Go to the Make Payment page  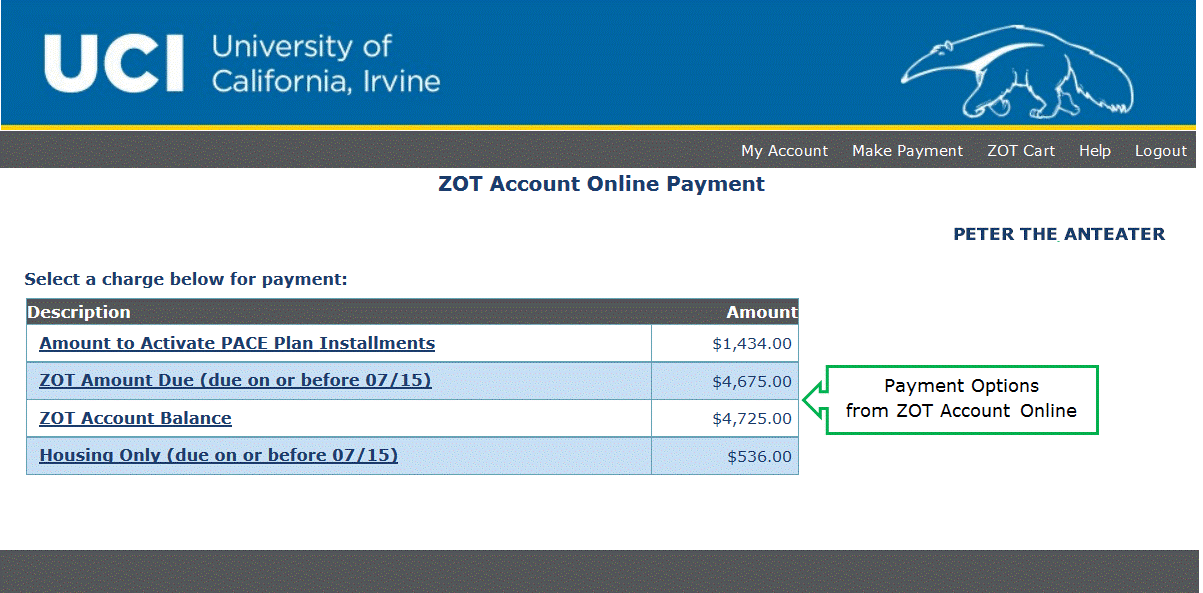click(x=907, y=151)
